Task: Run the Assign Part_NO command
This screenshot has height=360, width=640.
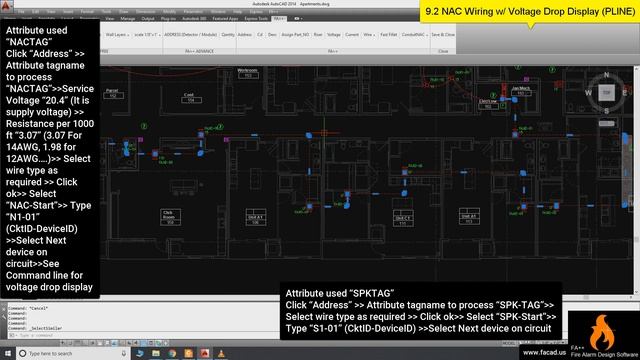Action: 296,35
